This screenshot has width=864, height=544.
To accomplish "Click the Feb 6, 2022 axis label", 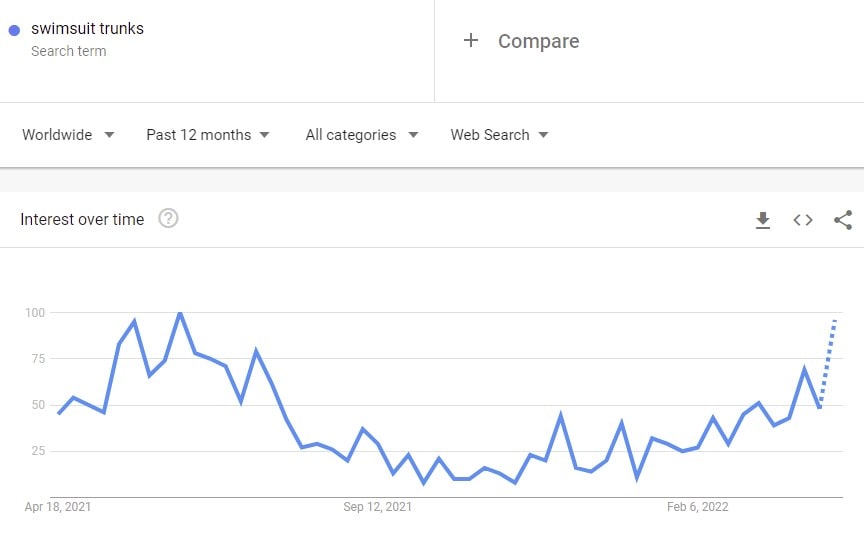I will tap(698, 507).
